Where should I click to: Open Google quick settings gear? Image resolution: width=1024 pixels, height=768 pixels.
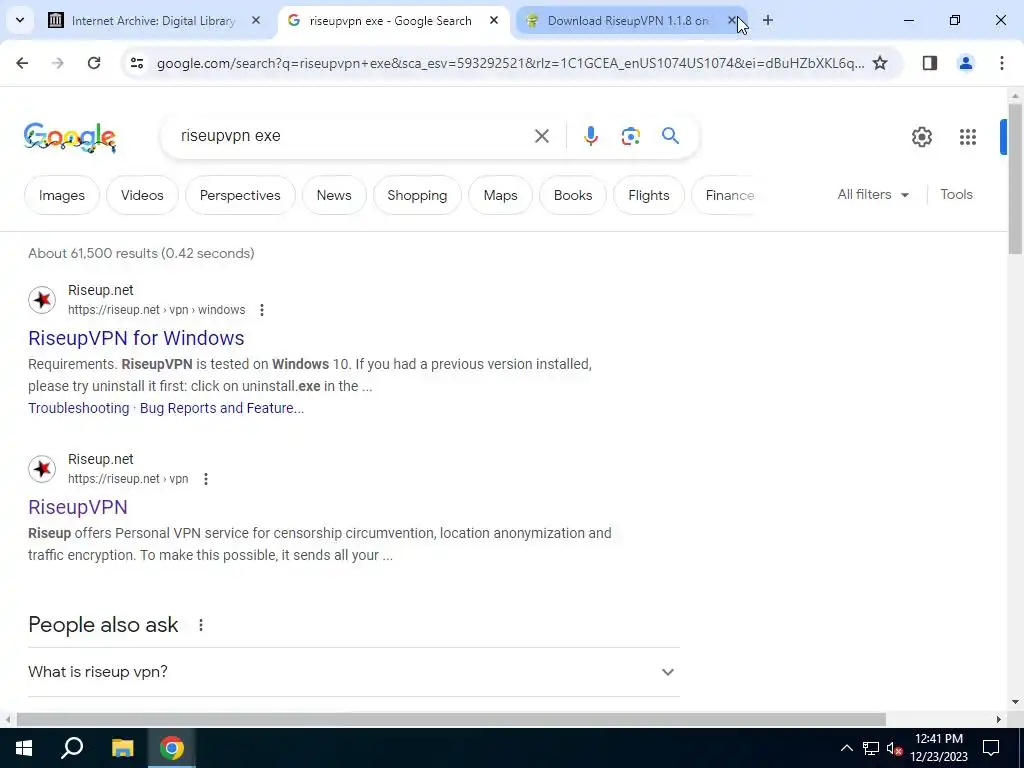pyautogui.click(x=921, y=136)
